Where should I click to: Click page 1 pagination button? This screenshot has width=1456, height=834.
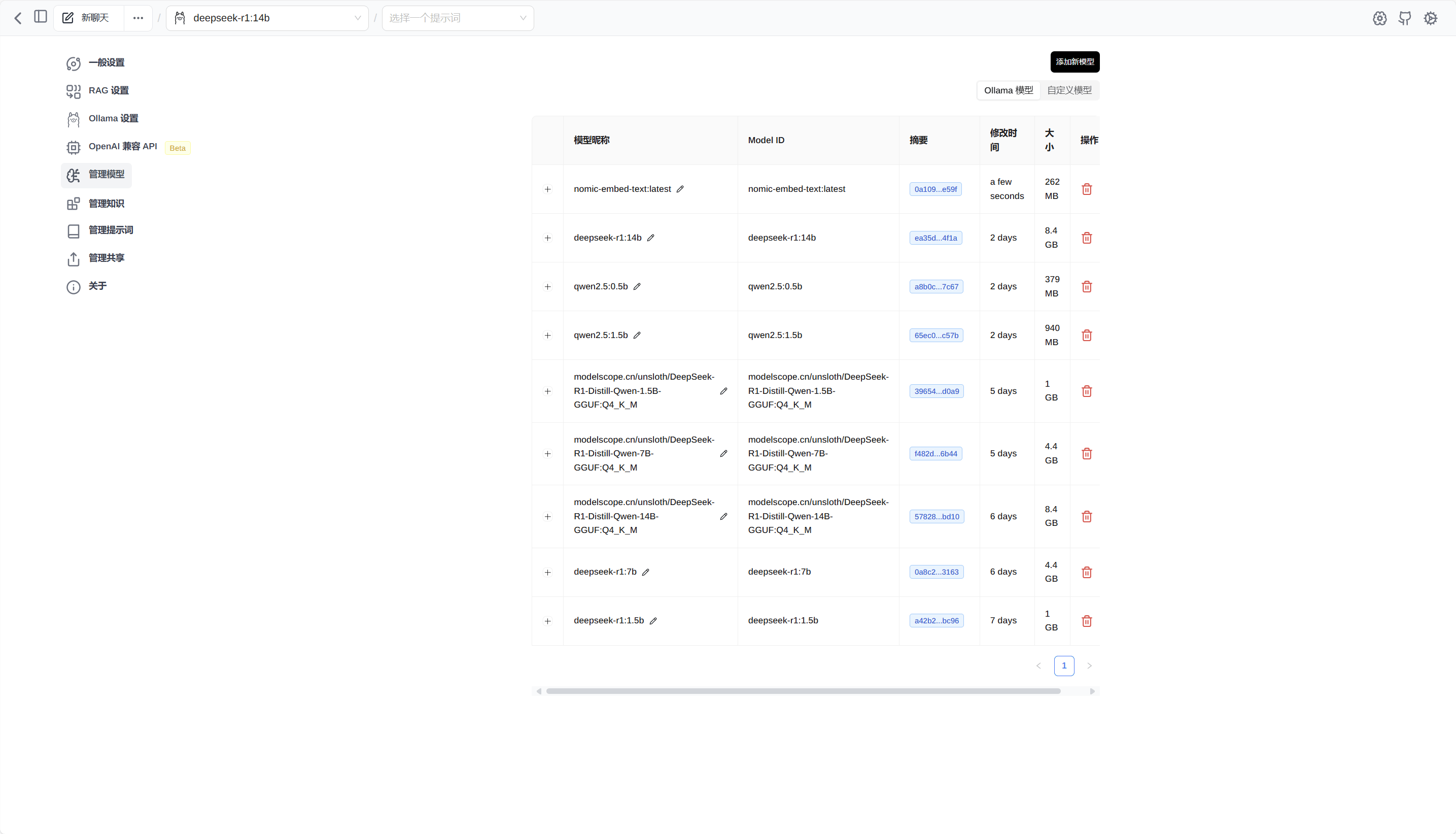click(x=1063, y=665)
